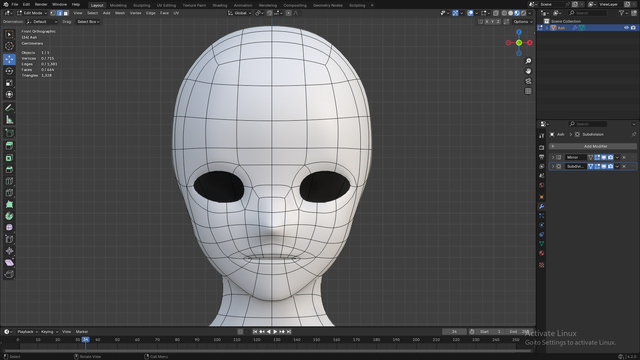Select the Rotate tool
Image resolution: width=640 pixels, height=360 pixels.
9,71
